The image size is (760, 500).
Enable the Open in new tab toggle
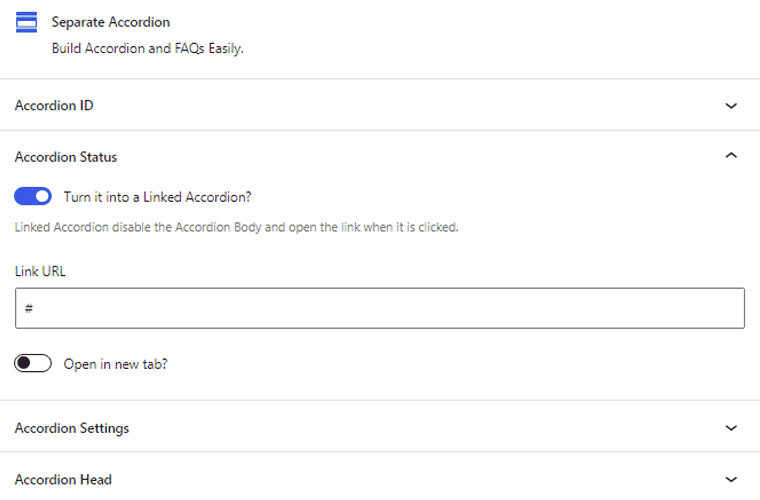click(x=33, y=363)
